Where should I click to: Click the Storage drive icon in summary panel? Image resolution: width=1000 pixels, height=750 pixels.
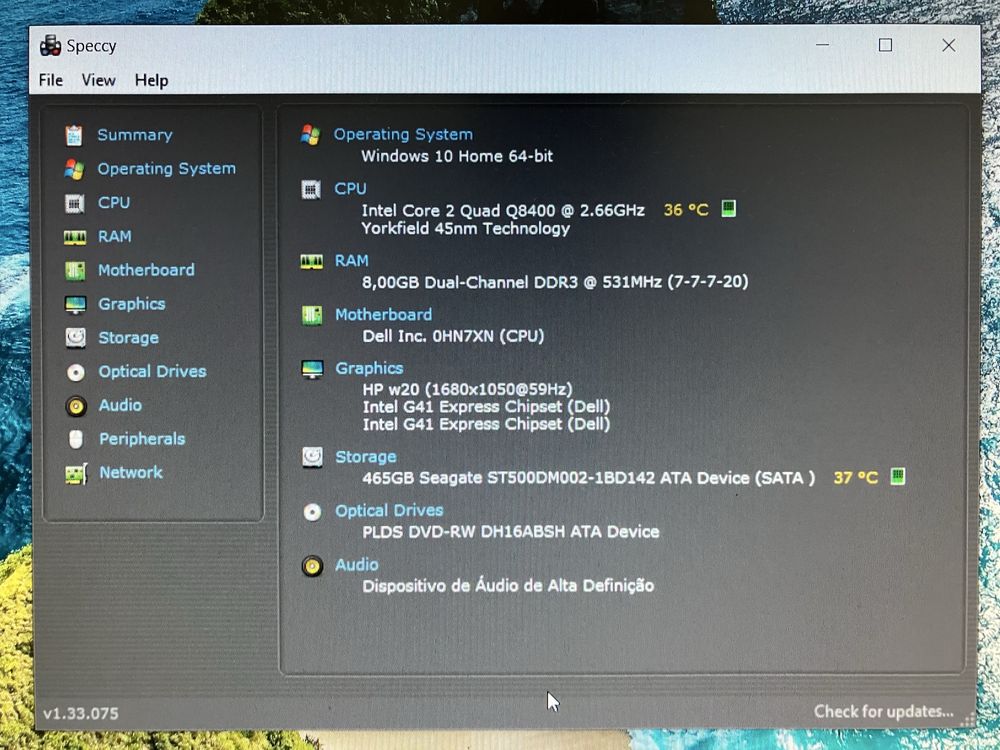coord(312,457)
